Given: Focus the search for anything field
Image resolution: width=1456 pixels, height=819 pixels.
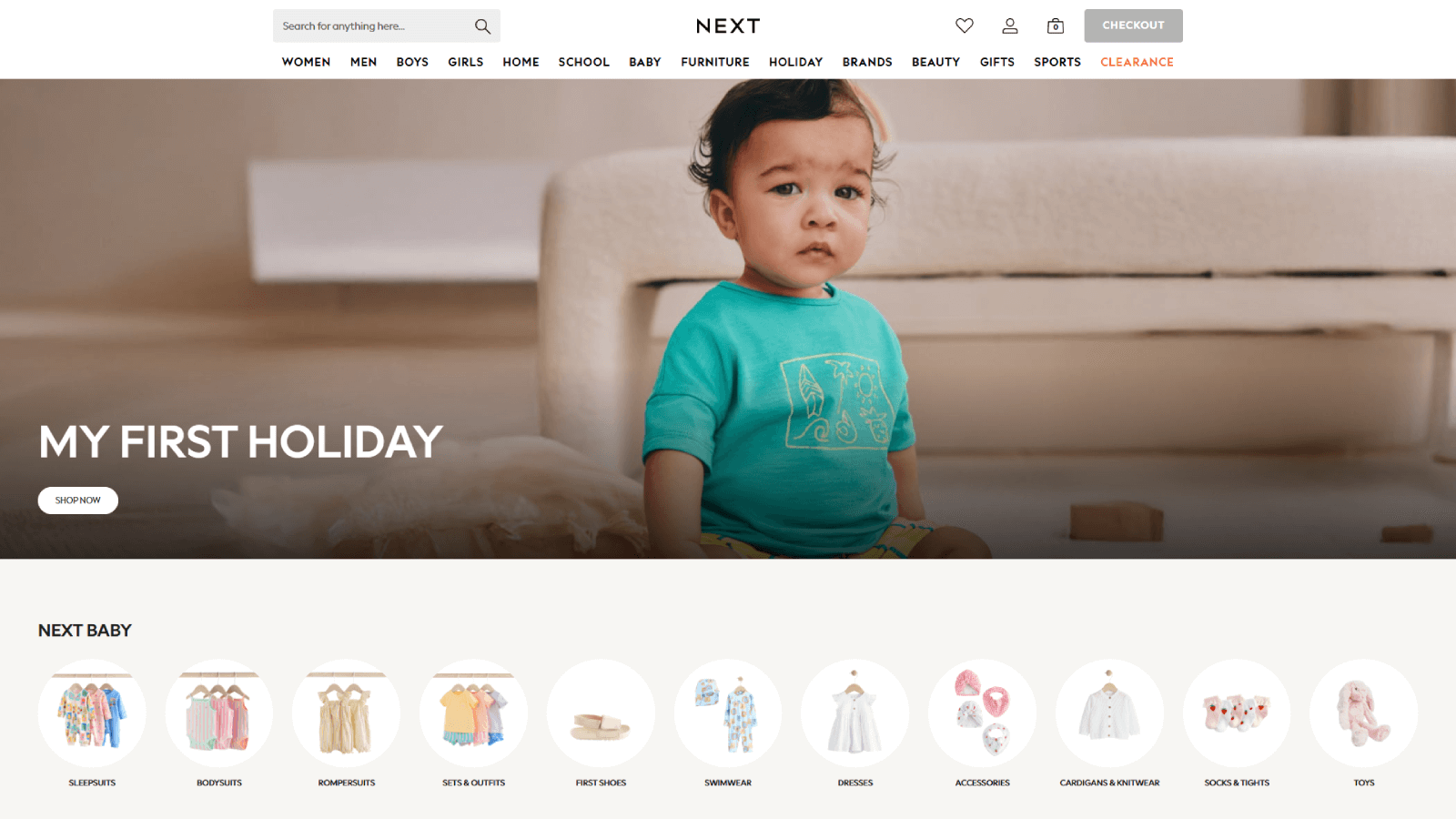Looking at the screenshot, I should (x=373, y=26).
